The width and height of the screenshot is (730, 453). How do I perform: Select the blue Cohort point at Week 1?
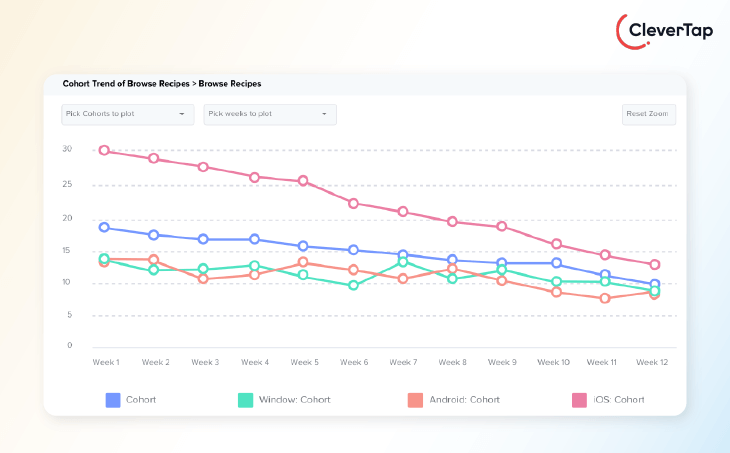(x=104, y=227)
